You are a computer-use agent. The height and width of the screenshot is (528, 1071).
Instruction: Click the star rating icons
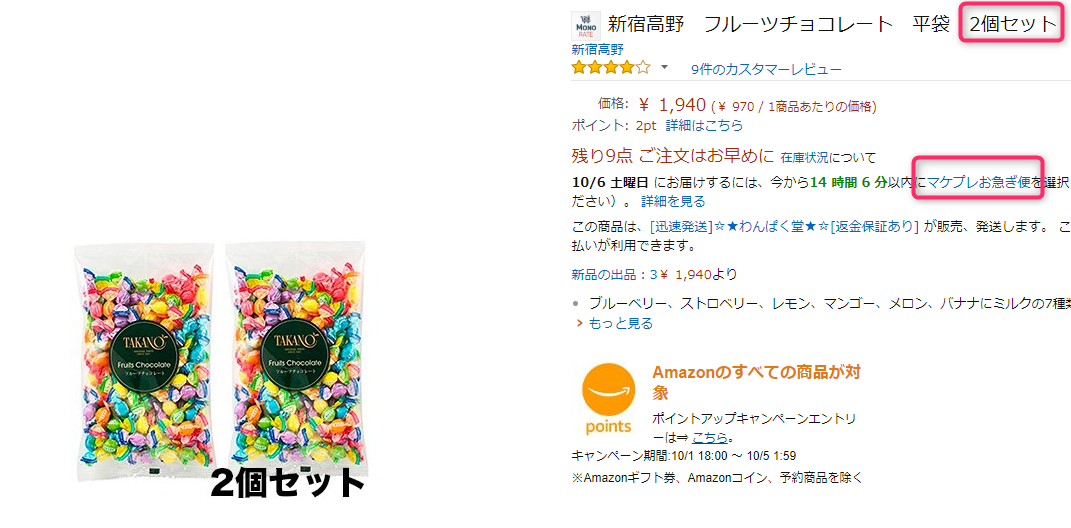(x=611, y=68)
